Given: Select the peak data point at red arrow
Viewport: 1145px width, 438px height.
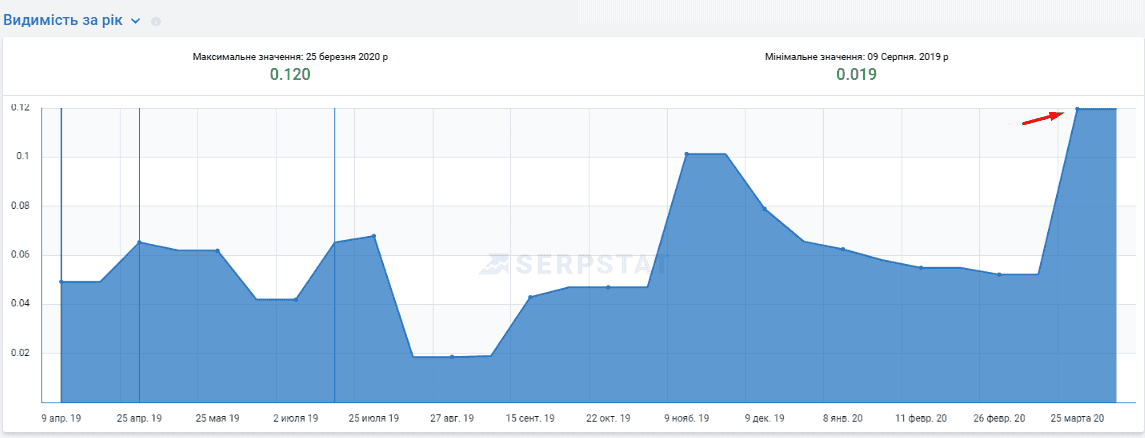Looking at the screenshot, I should click(x=1077, y=109).
